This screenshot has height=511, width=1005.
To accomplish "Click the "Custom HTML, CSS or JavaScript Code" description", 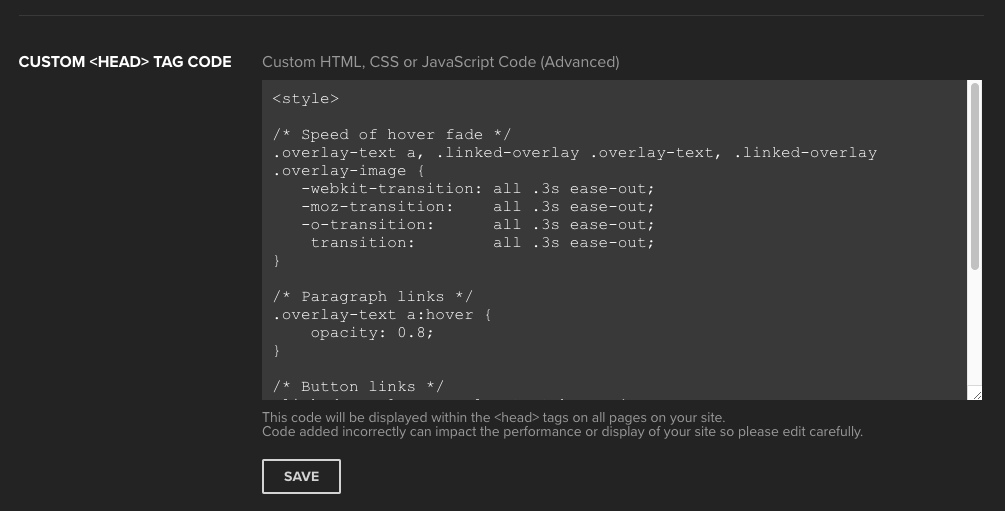I will tap(440, 62).
